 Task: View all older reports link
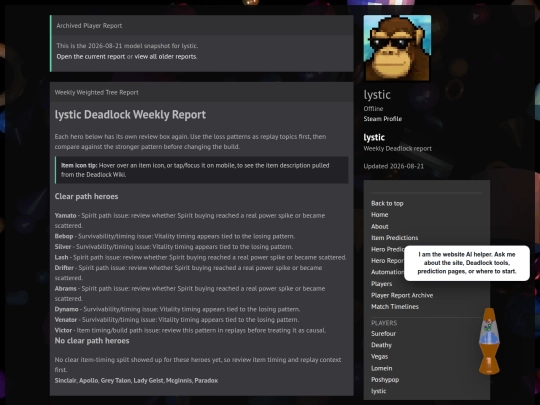tap(165, 56)
